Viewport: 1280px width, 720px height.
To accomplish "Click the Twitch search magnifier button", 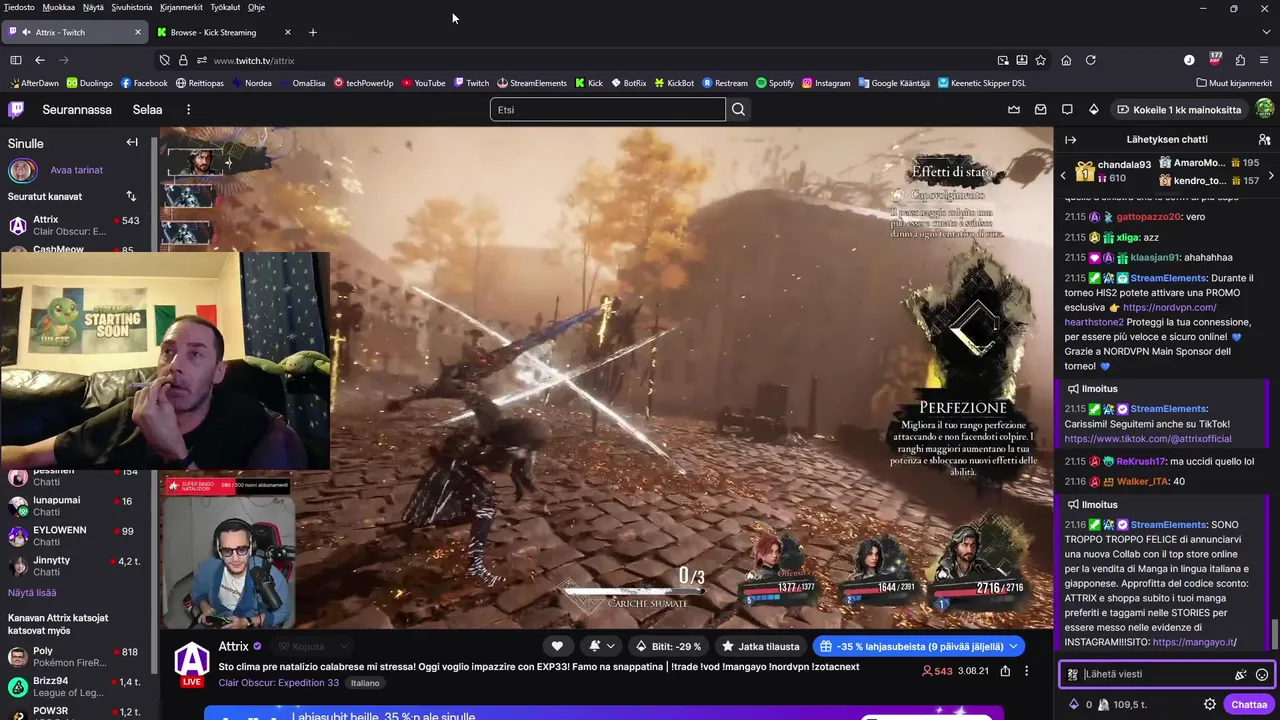I will pos(738,109).
